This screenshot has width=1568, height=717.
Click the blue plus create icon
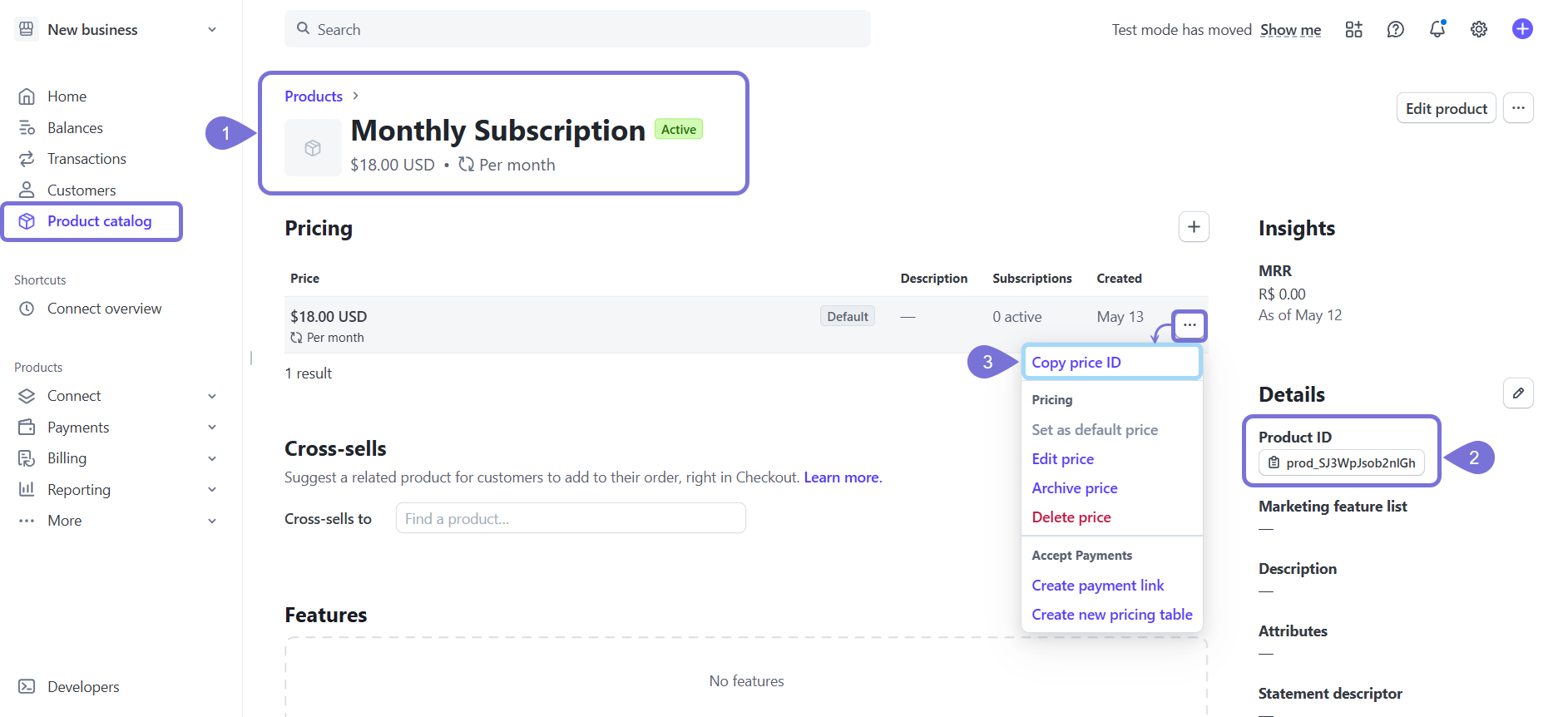click(x=1522, y=29)
